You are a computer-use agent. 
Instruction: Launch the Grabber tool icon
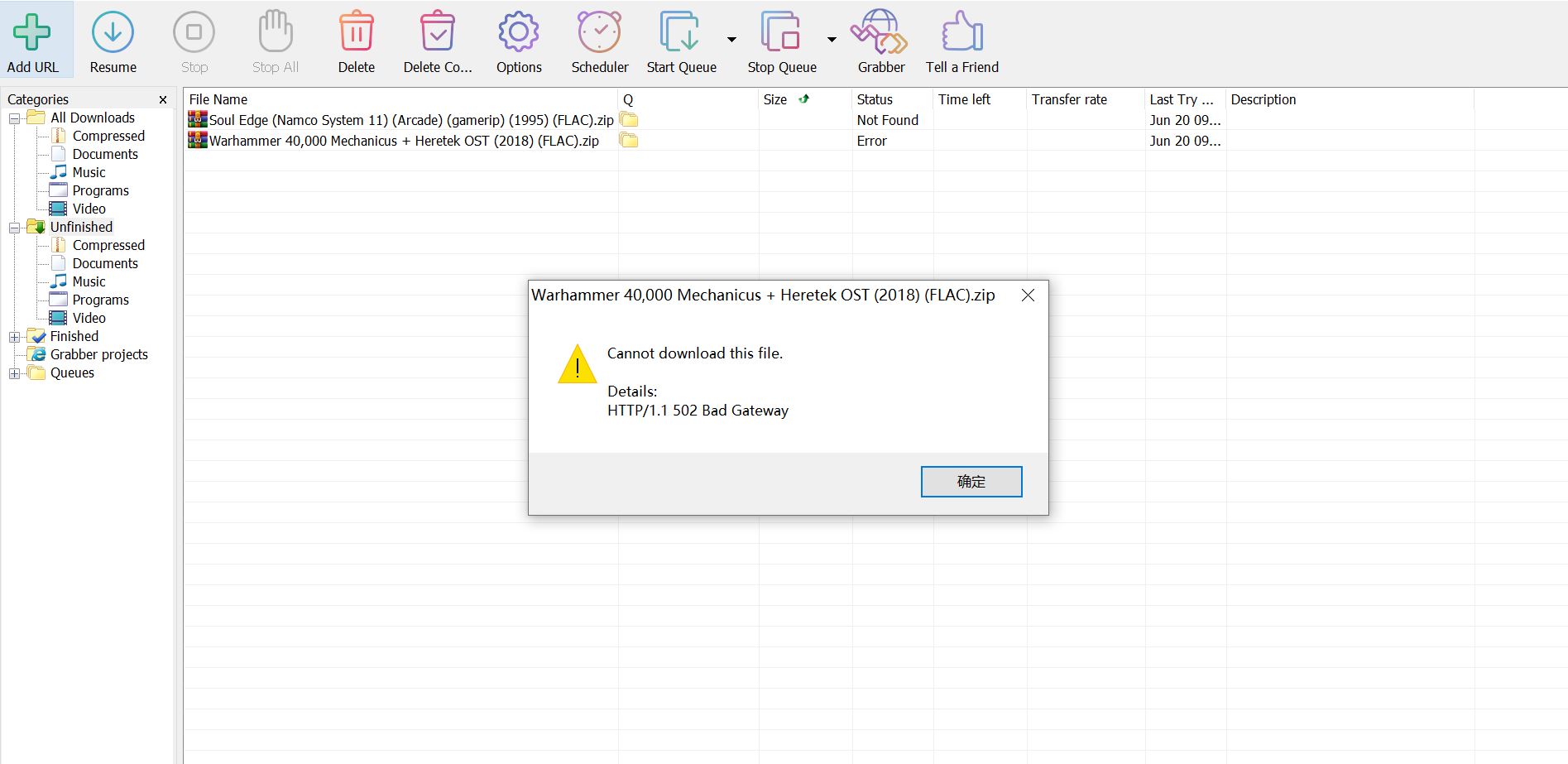point(880,33)
